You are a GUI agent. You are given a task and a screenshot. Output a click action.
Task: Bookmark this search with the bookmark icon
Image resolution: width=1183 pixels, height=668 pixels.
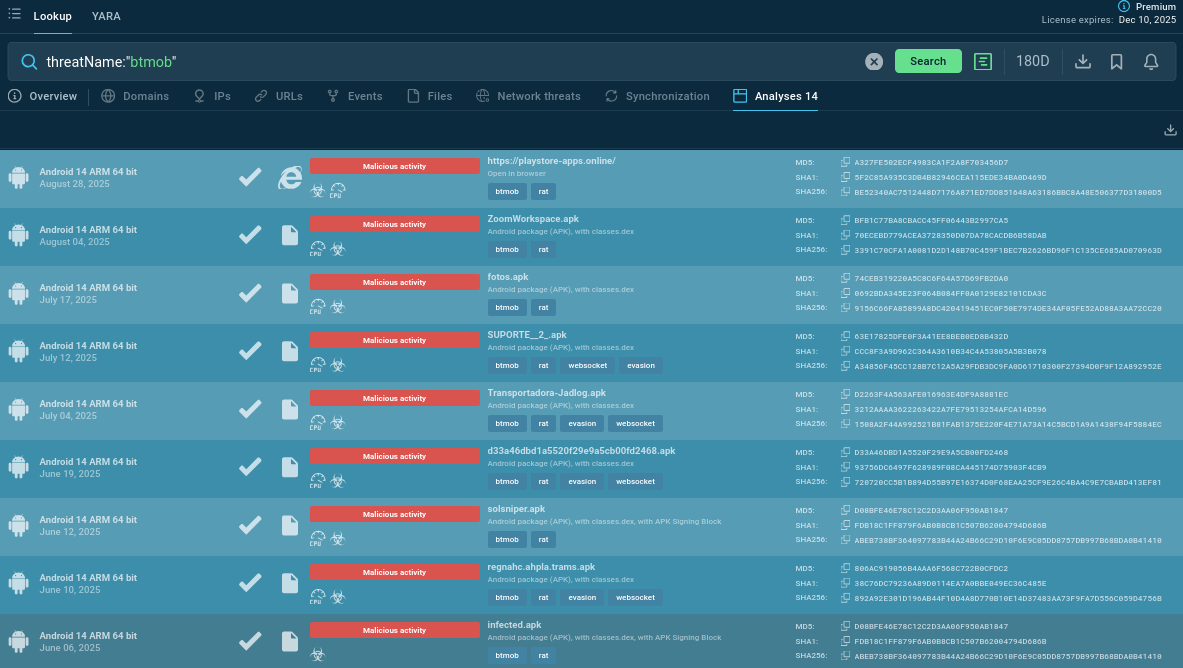click(1117, 62)
